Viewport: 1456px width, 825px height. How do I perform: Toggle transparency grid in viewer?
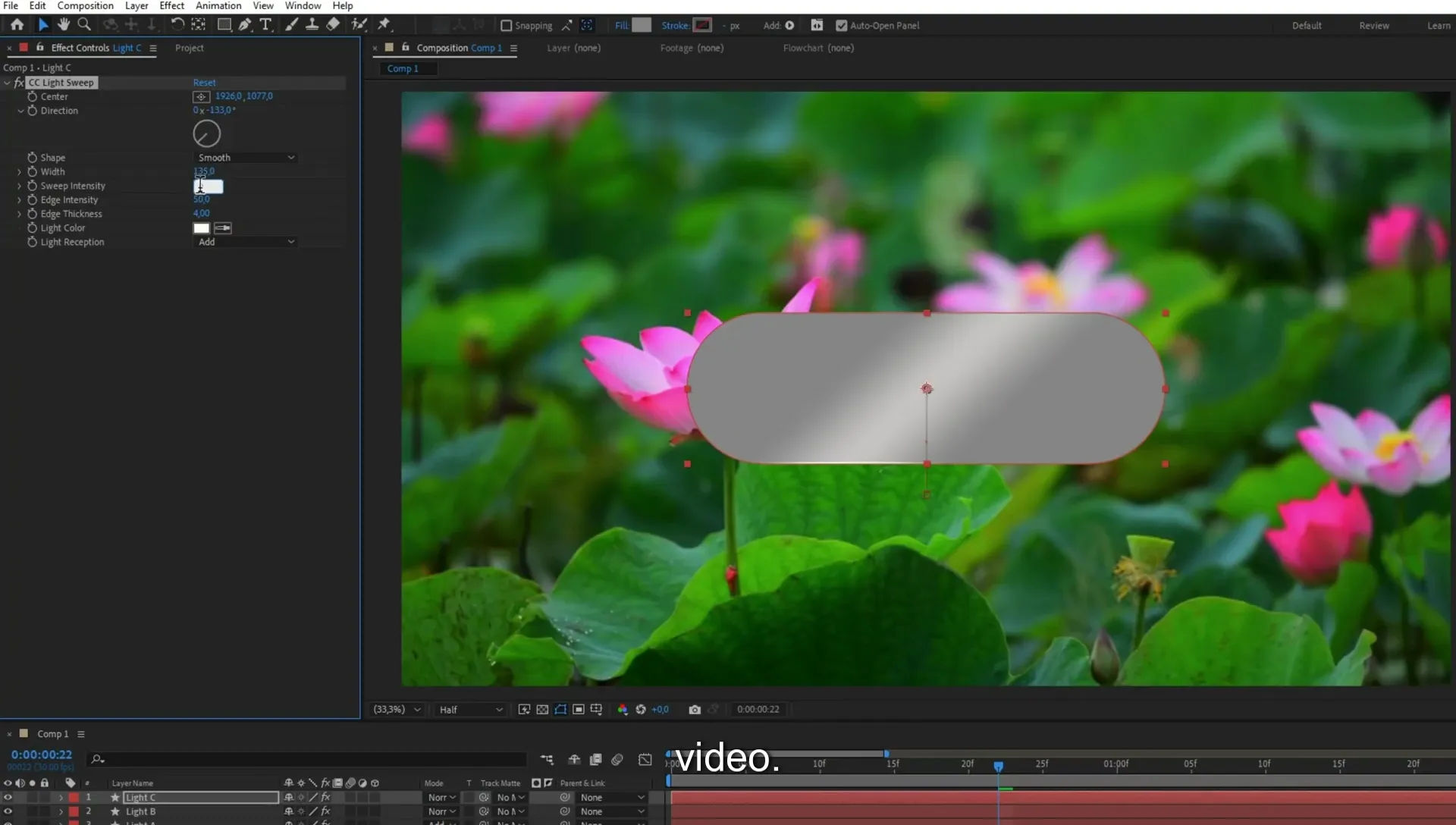coord(542,709)
